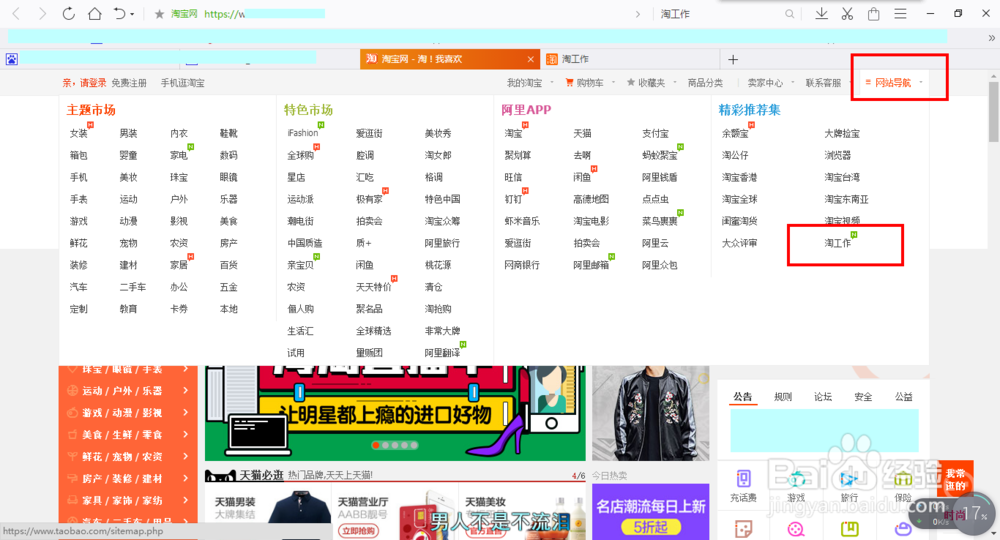
Task: Expand the 美食 / 生鲜 / 零食 category chevron
Action: tap(186, 434)
